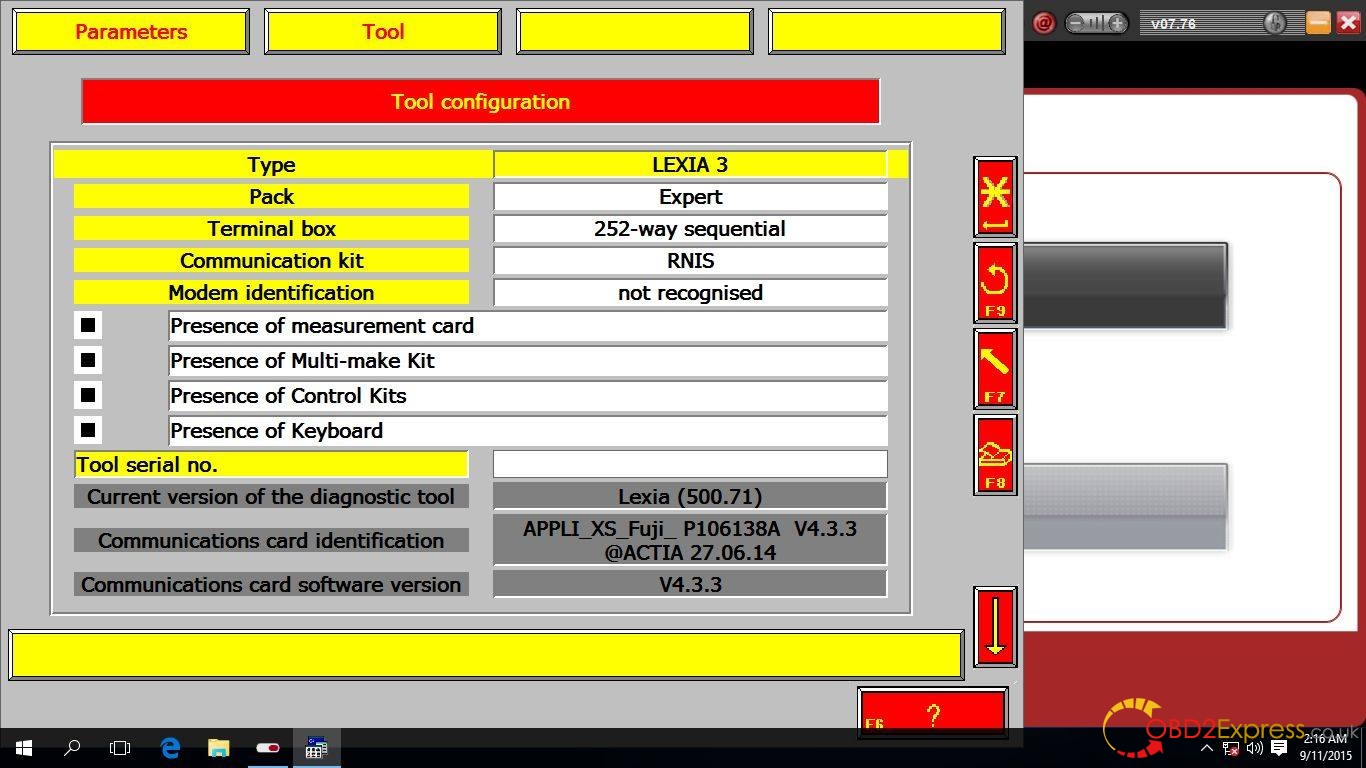Open the Parameters menu
The width and height of the screenshot is (1366, 768).
[131, 31]
